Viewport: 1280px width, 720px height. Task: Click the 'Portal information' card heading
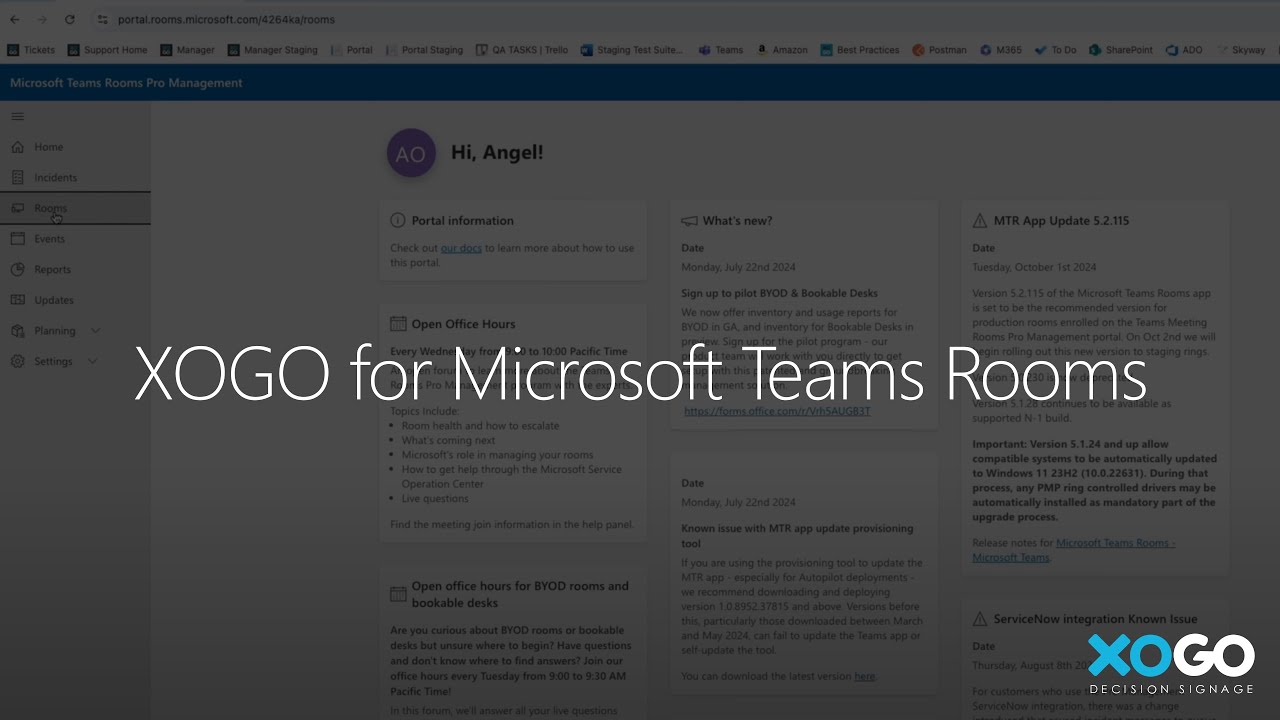[x=463, y=220]
